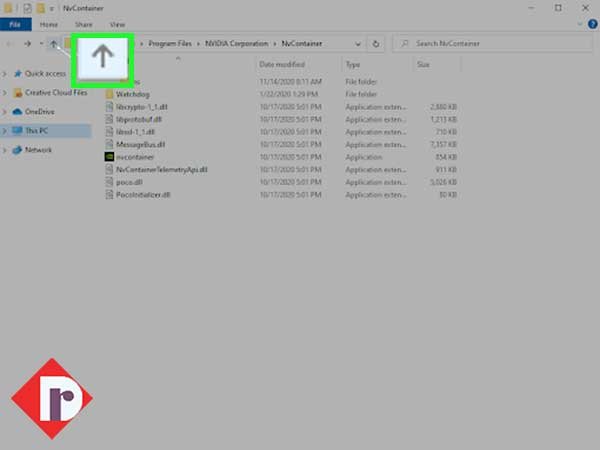The image size is (600, 450).
Task: Select the nvcontainer application name
Action: 135,157
